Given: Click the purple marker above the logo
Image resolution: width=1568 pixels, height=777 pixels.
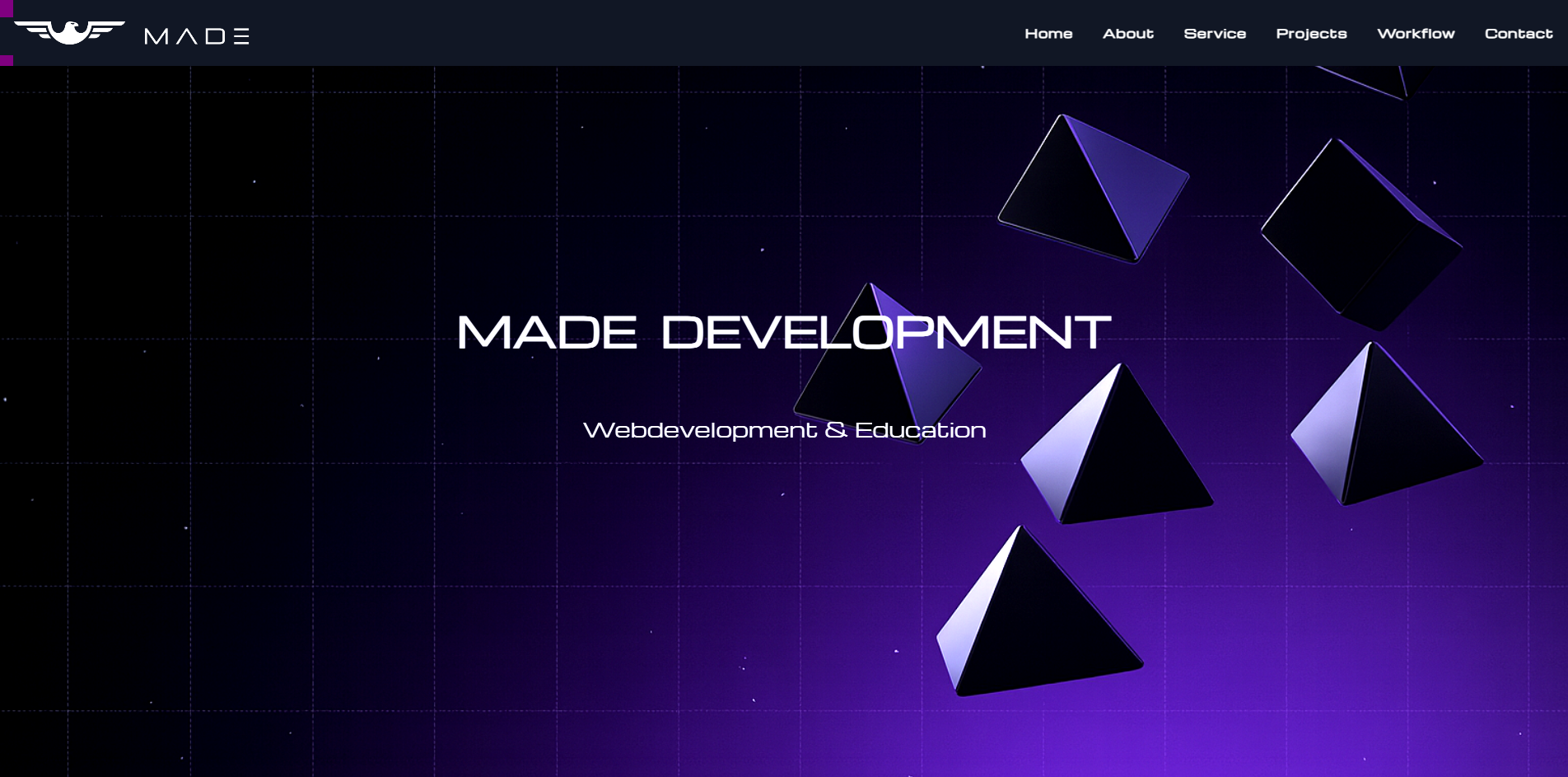Looking at the screenshot, I should tap(6, 8).
